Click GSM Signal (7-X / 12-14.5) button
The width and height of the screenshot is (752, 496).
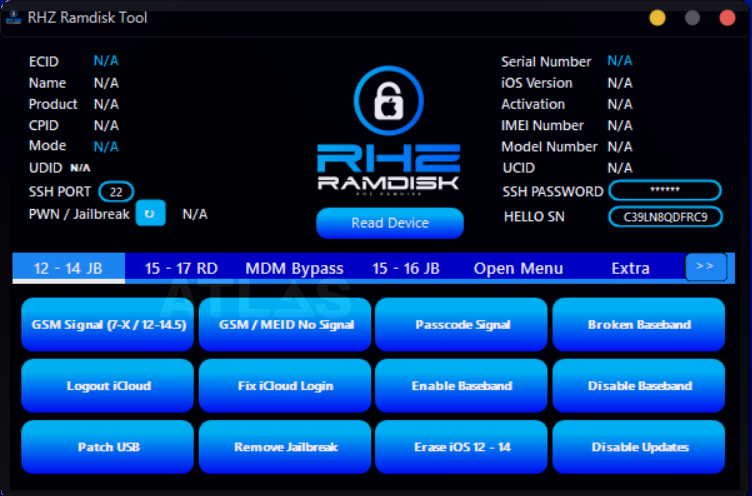coord(108,325)
